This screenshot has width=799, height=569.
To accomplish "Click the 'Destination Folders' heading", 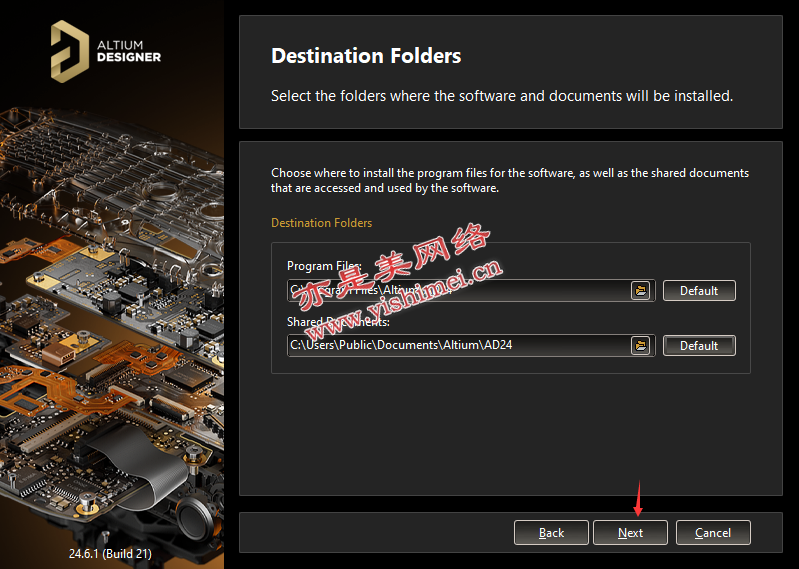I will click(x=366, y=56).
